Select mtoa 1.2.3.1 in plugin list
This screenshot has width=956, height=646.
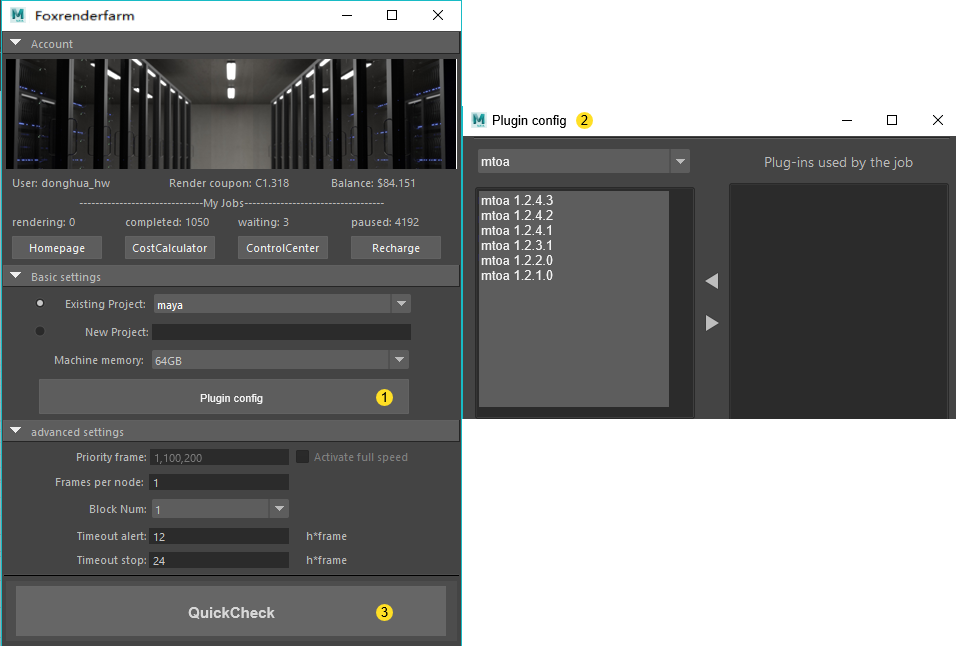(516, 246)
